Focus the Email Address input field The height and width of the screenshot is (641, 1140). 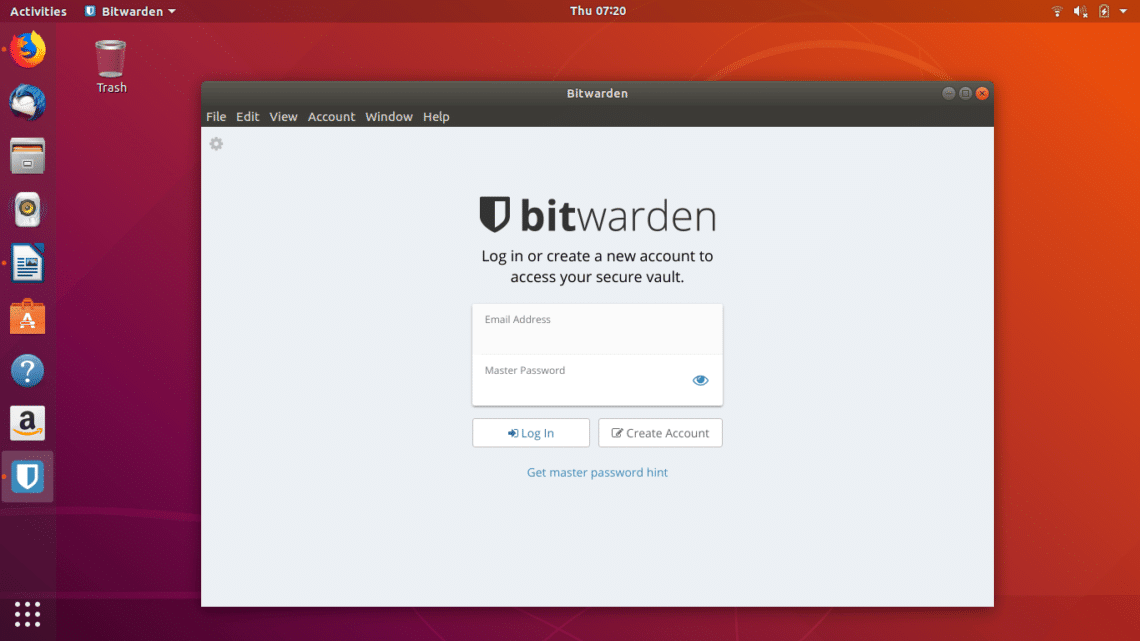pyautogui.click(x=597, y=338)
